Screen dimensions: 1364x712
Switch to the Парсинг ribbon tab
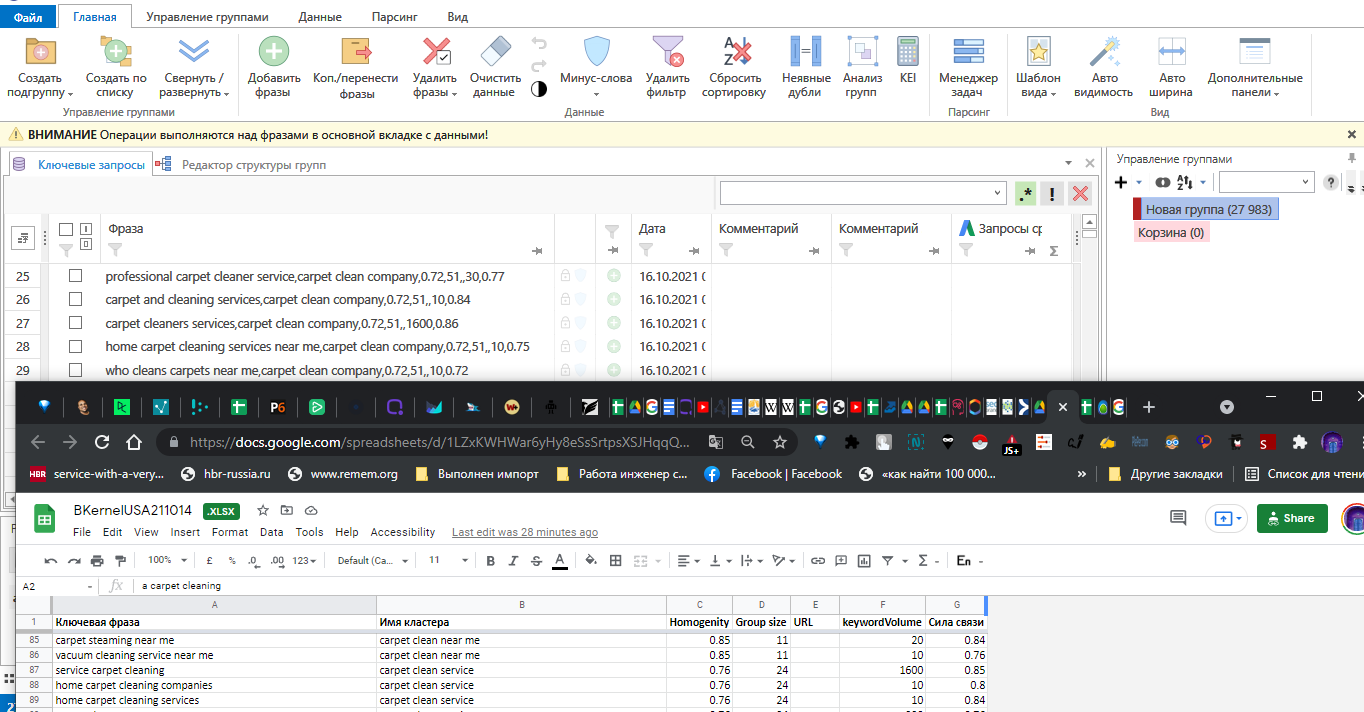pos(395,17)
